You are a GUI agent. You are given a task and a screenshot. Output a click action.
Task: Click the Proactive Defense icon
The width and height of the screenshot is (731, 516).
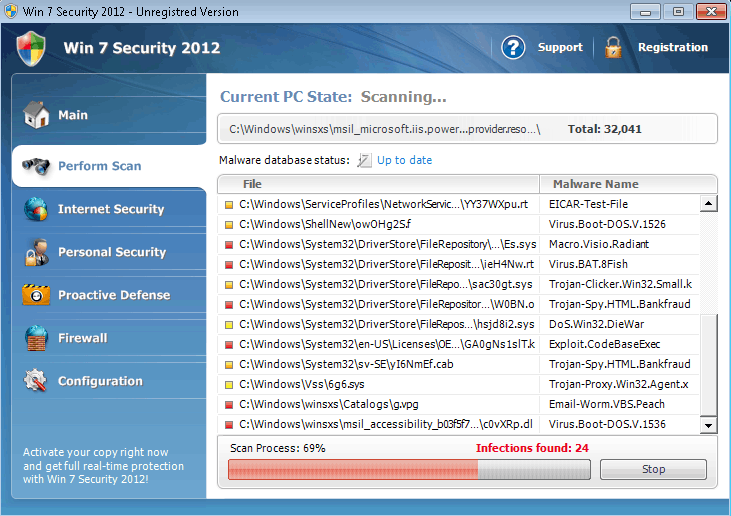[x=36, y=295]
